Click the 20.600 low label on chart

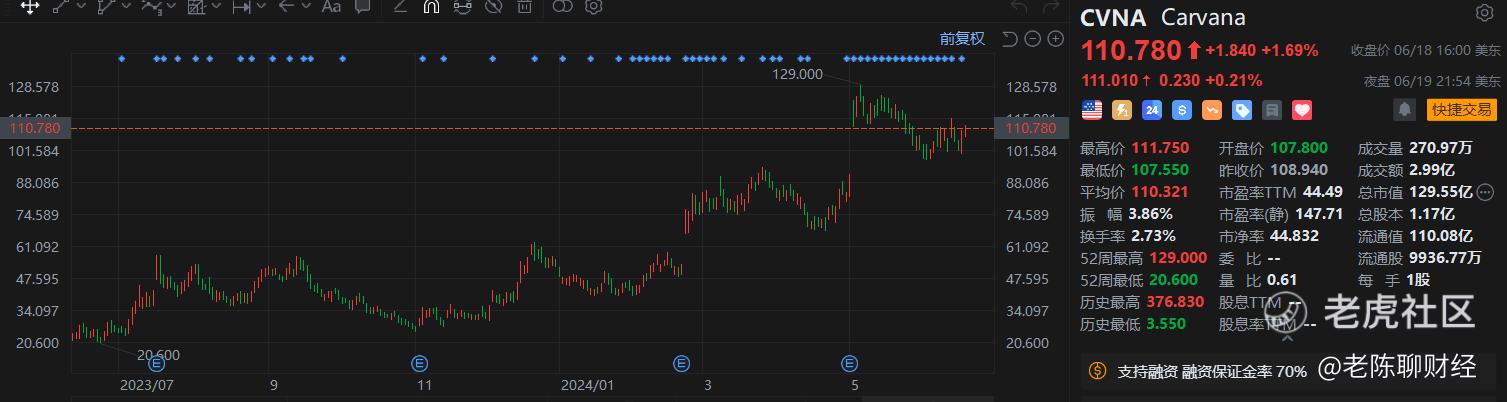pyautogui.click(x=159, y=354)
